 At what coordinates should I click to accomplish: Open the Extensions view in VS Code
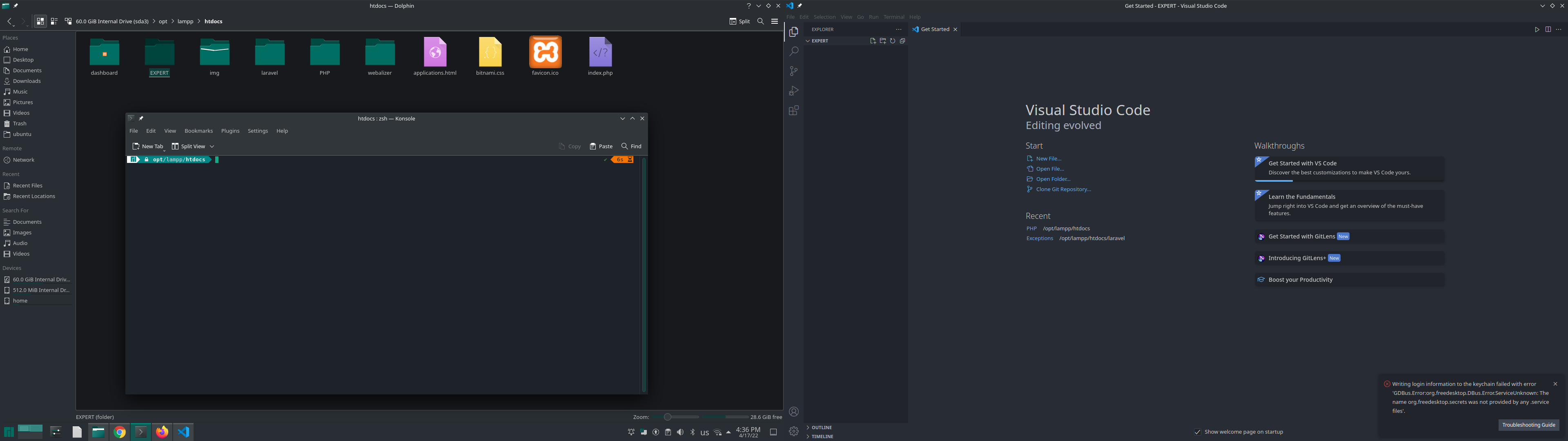pyautogui.click(x=794, y=110)
